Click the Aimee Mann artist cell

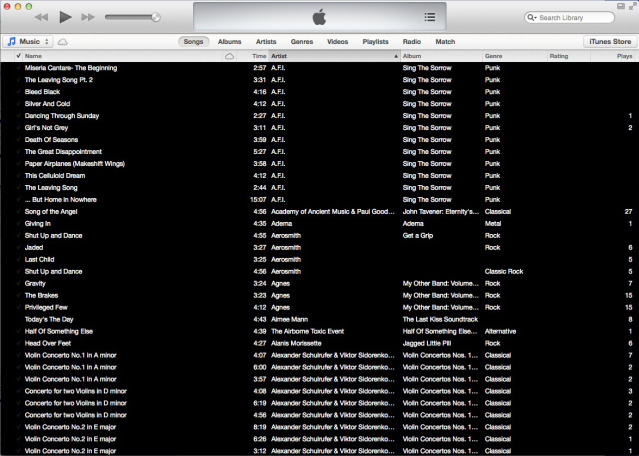coord(289,319)
